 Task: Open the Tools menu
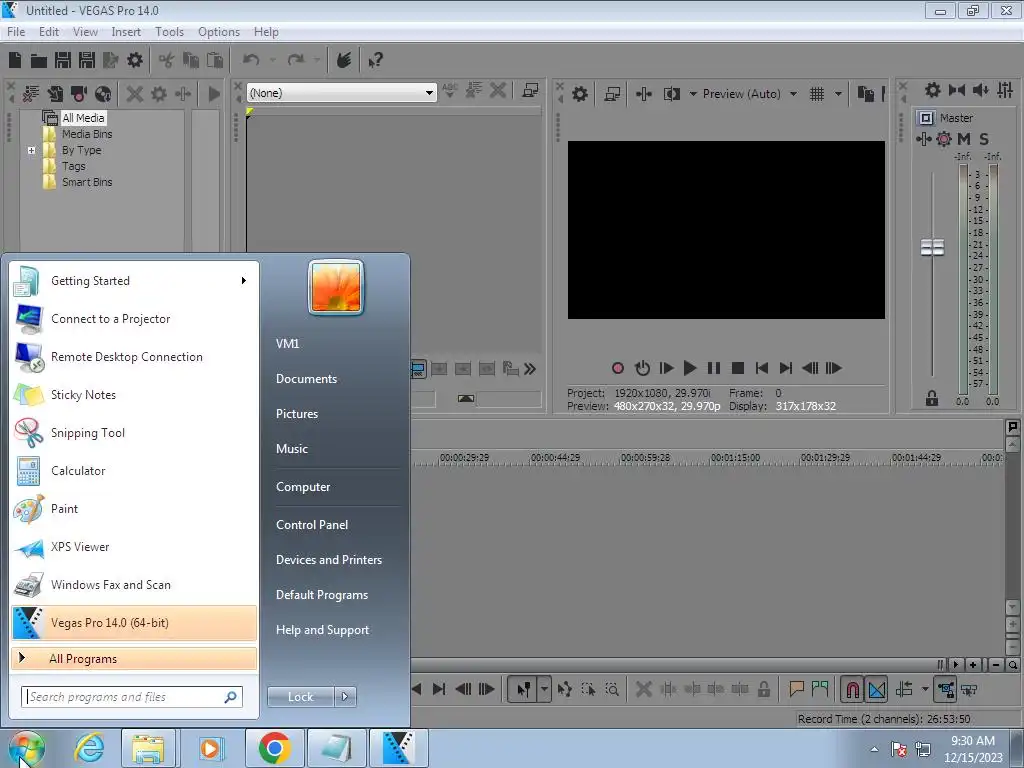coord(169,32)
